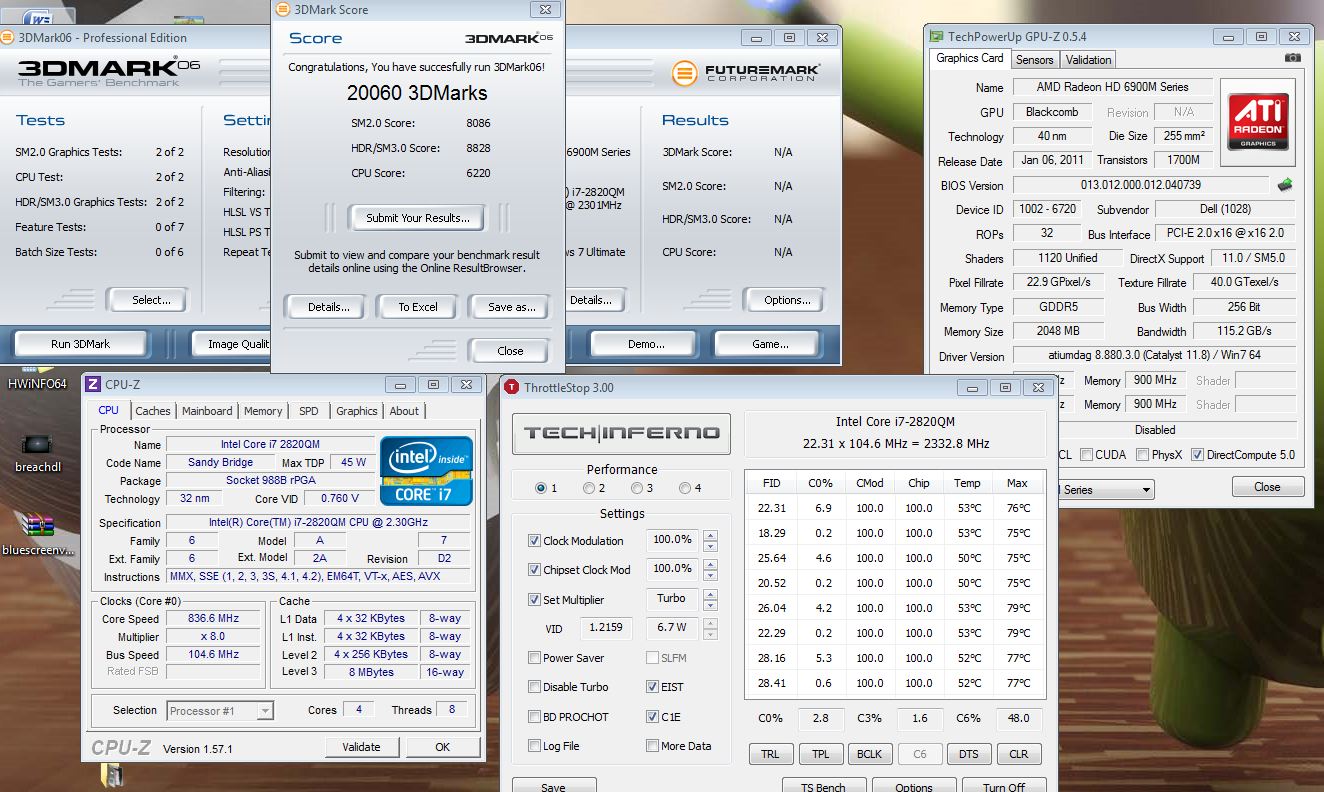This screenshot has width=1324, height=792.
Task: Click the TechInferno logo button in ThrottleStop
Action: [622, 433]
